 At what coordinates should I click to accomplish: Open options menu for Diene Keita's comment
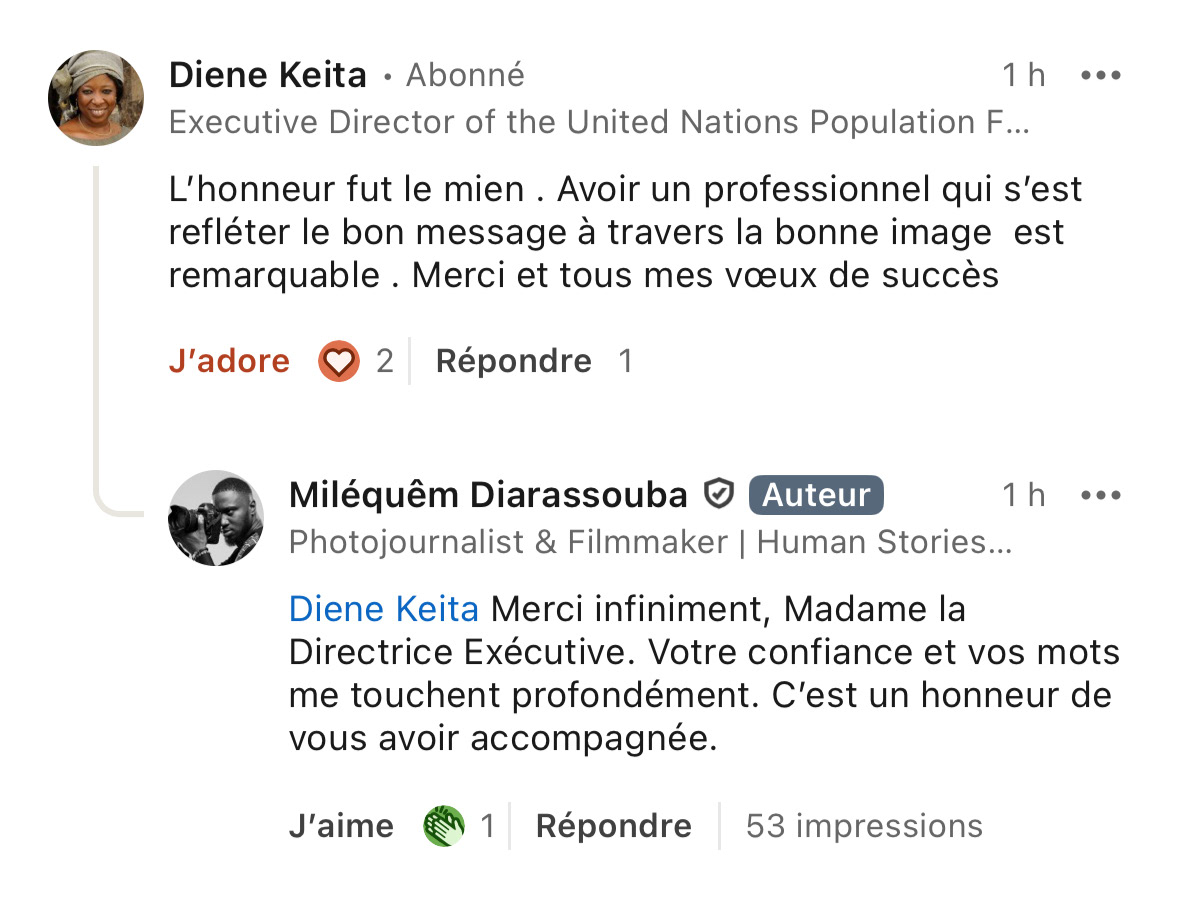1101,75
